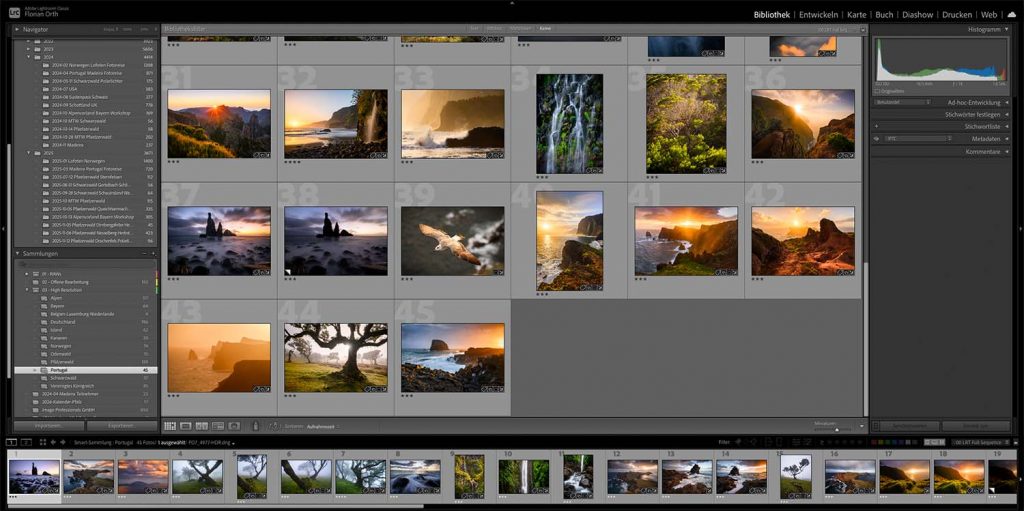Open the Drucken module
Image resolution: width=1024 pixels, height=511 pixels.
tap(957, 14)
